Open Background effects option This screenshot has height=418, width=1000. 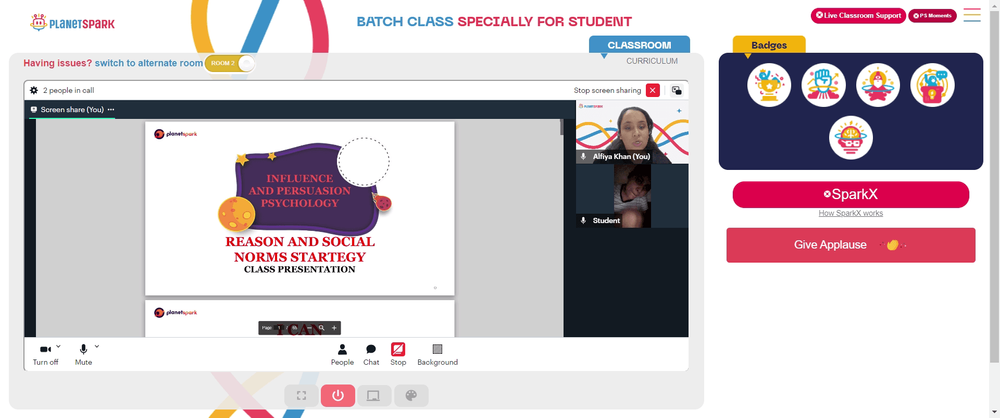(x=438, y=354)
